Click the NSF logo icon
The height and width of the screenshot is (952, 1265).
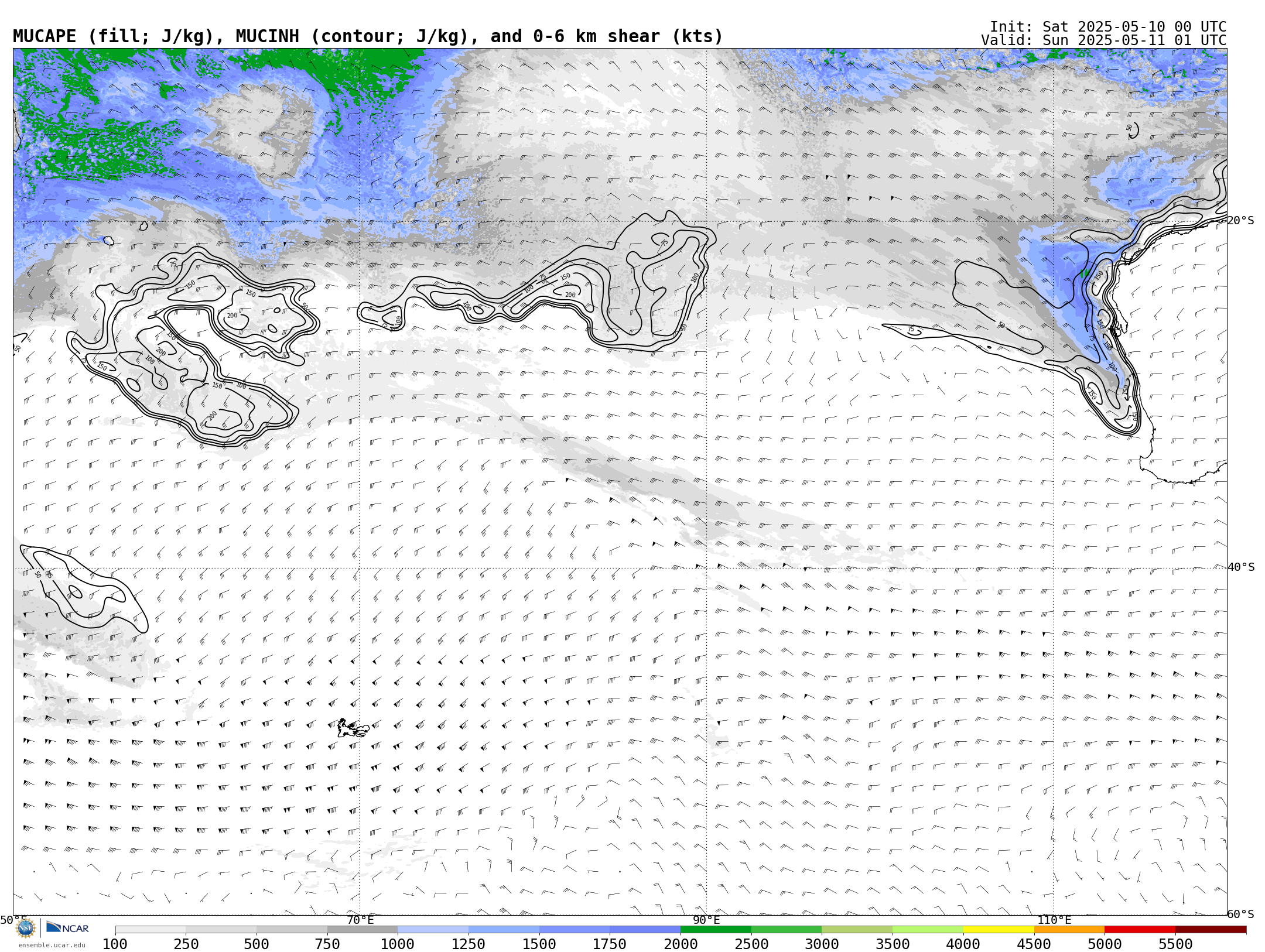click(26, 929)
